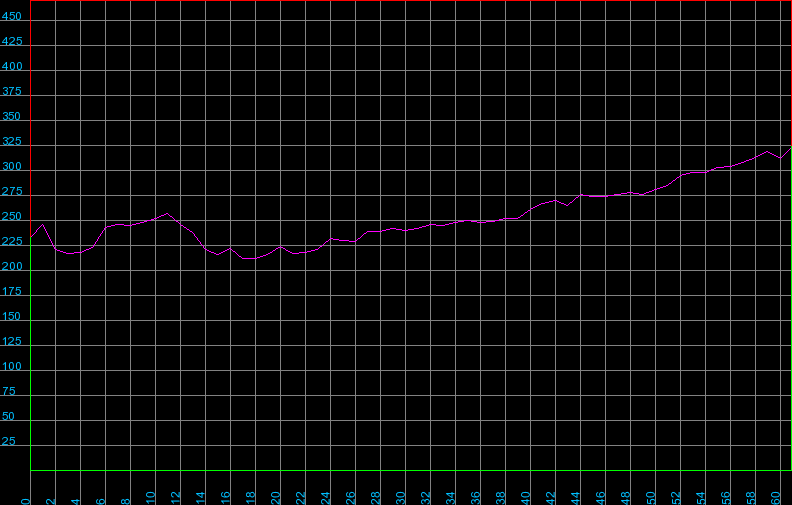Screen dimensions: 792x505
Task: Click the horizontal axis tick label 36
Action: point(476,497)
